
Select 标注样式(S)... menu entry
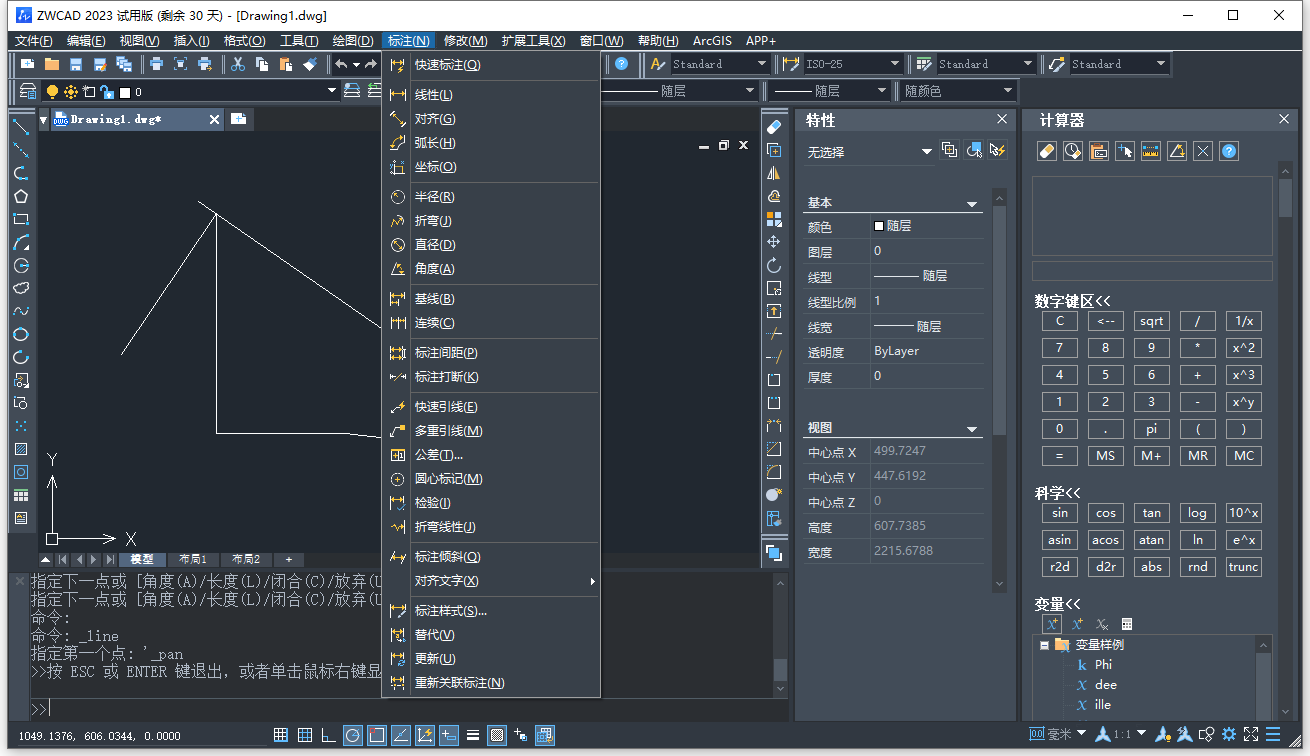click(450, 611)
